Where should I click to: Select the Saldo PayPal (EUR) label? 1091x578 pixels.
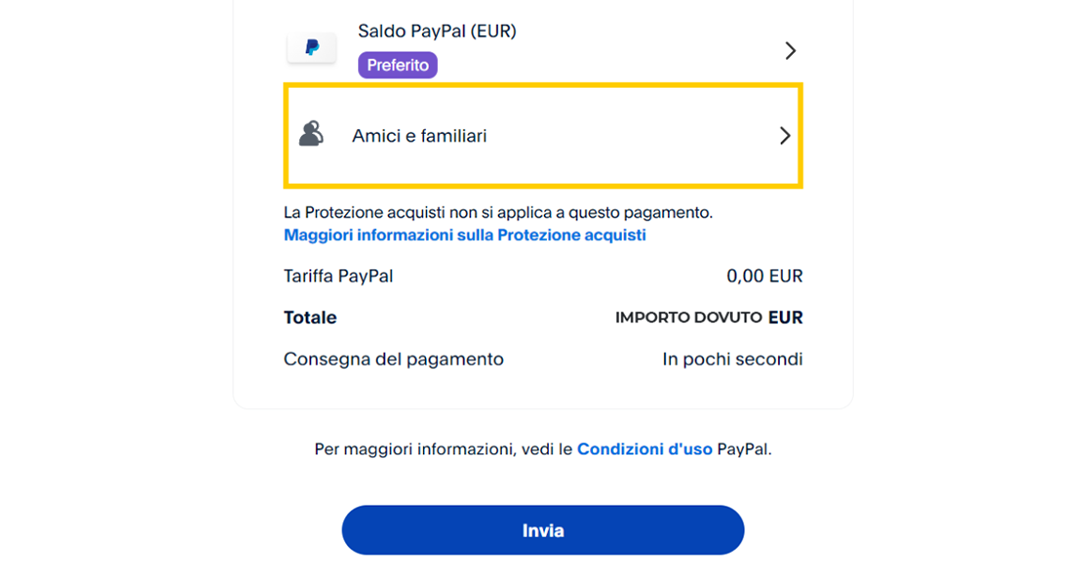pyautogui.click(x=437, y=31)
